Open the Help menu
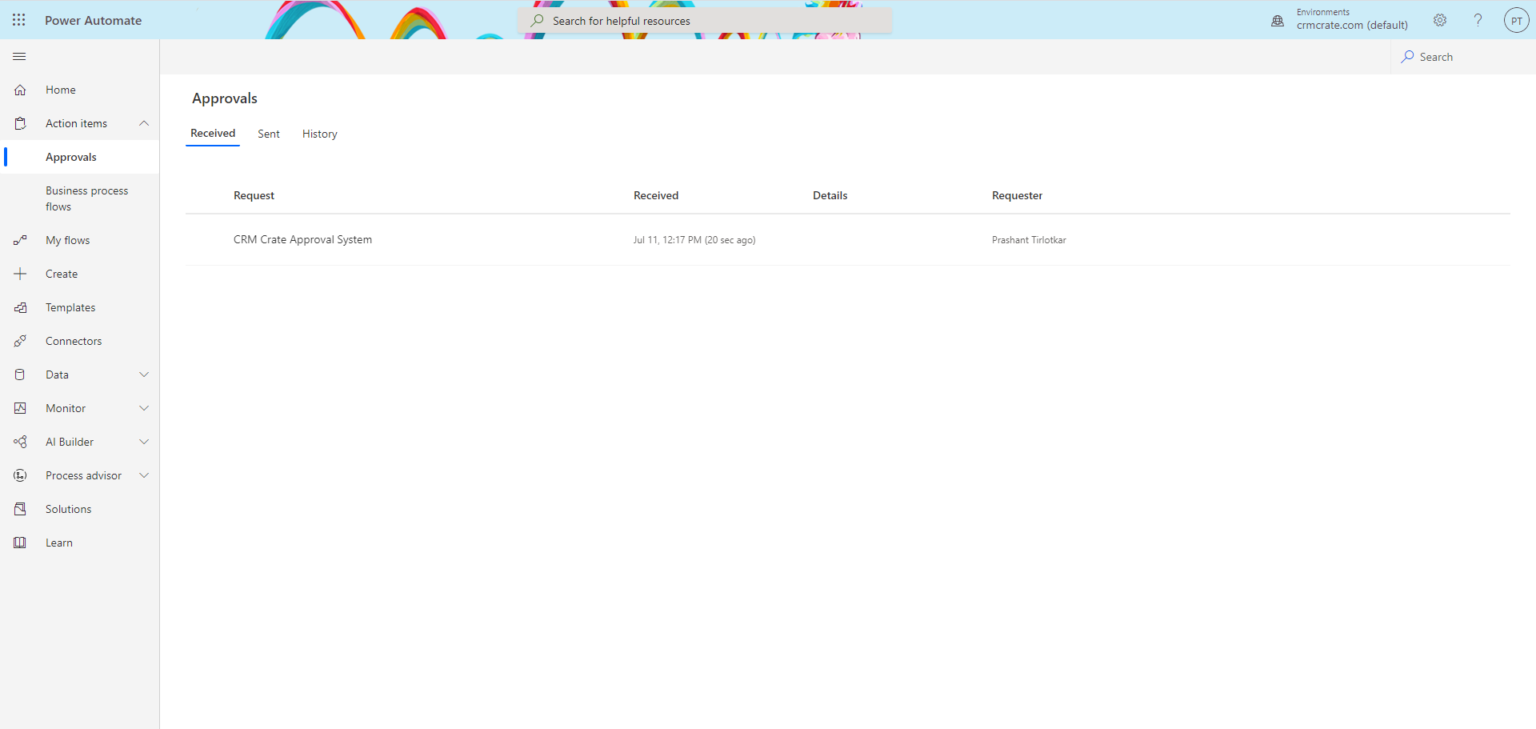1536x729 pixels. pyautogui.click(x=1478, y=20)
